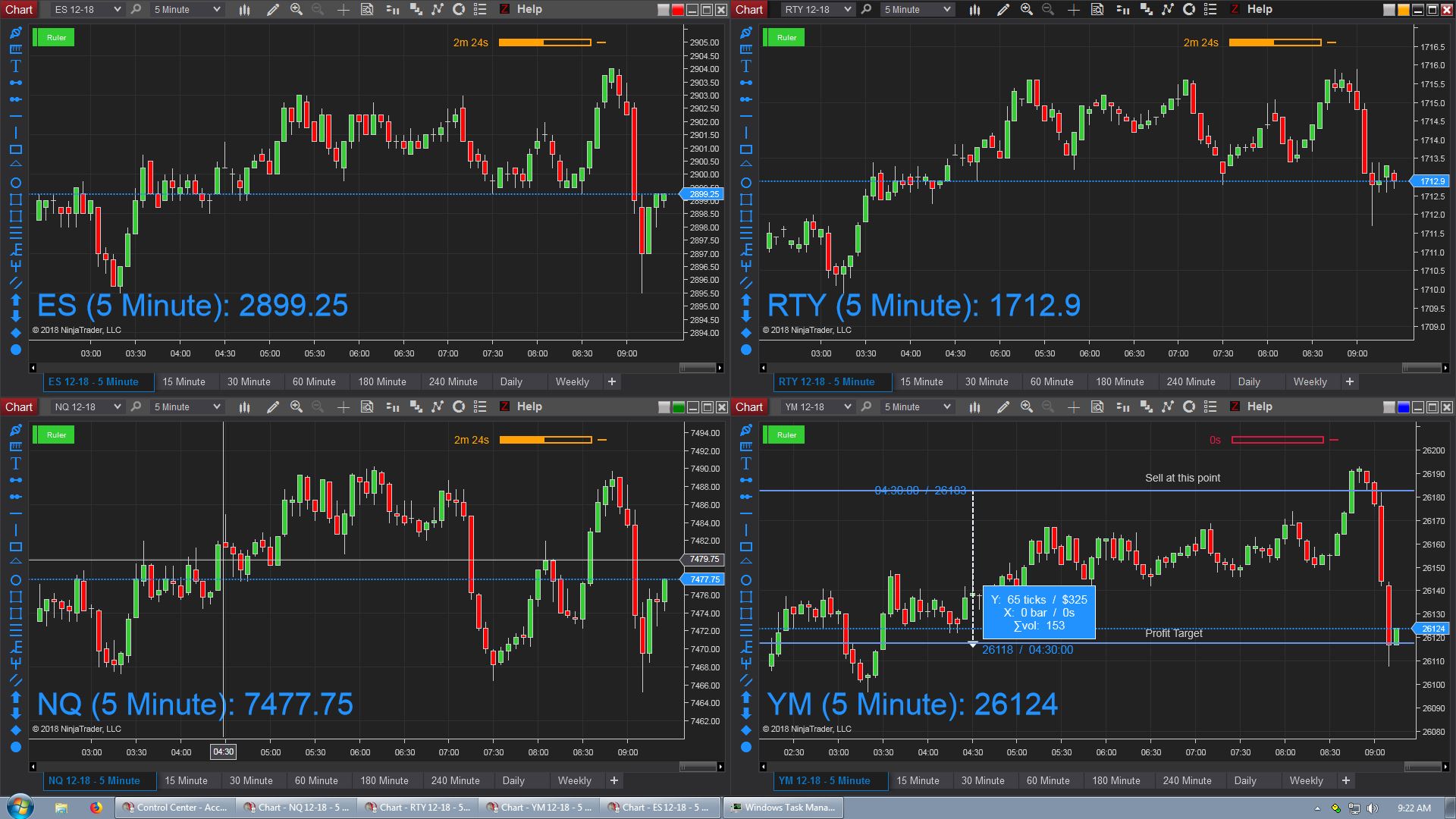Open Control Center from the Windows taskbar
This screenshot has height=819, width=1456.
[x=176, y=807]
